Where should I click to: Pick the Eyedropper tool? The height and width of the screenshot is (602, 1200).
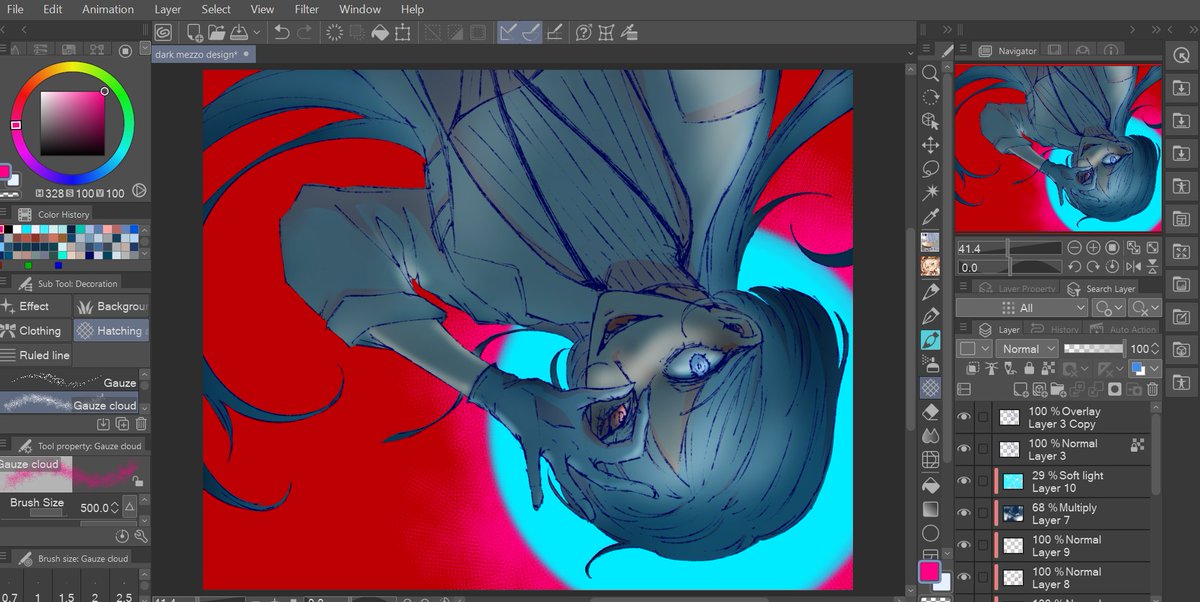931,214
